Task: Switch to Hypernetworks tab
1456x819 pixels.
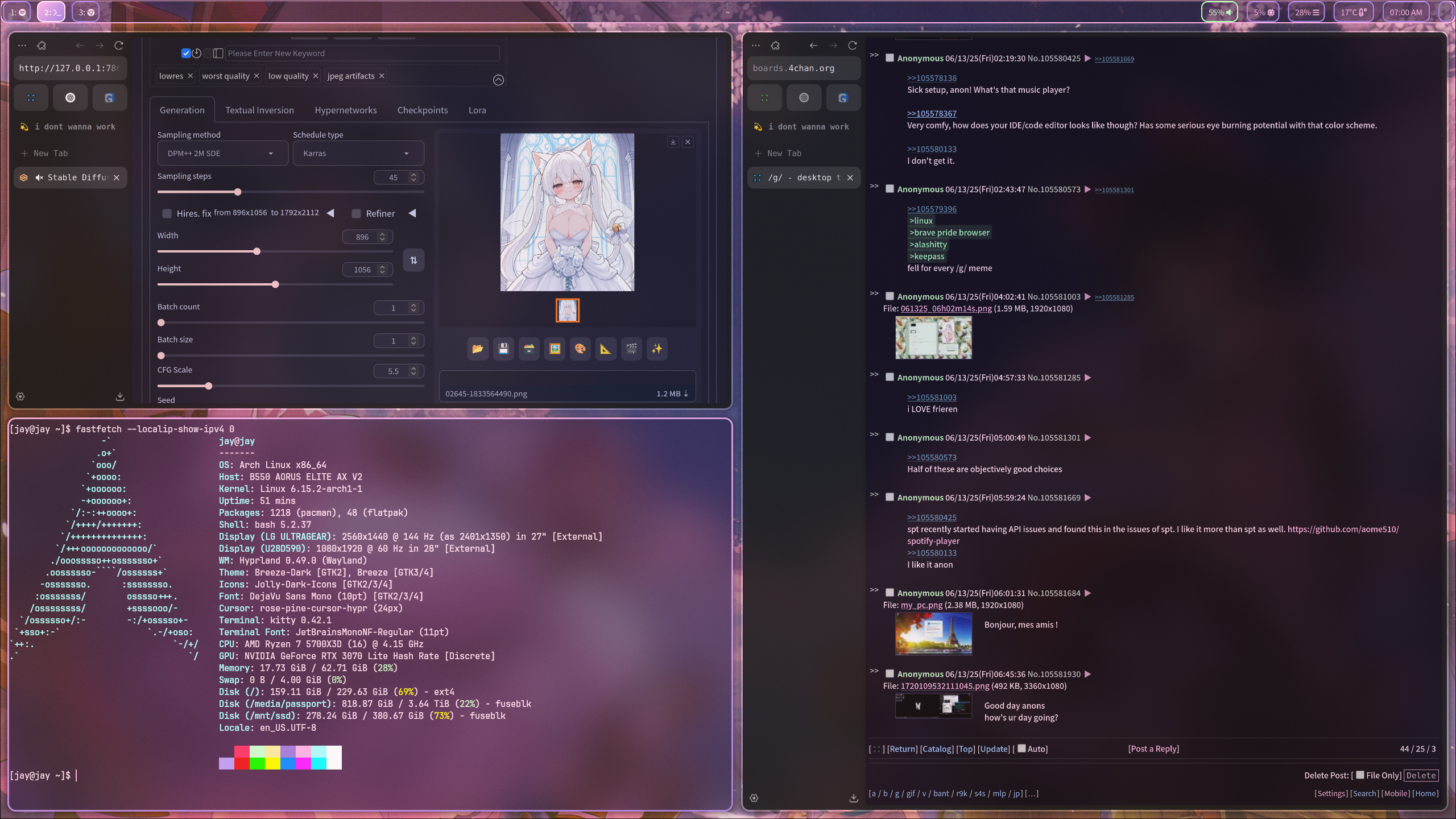Action: click(x=346, y=110)
